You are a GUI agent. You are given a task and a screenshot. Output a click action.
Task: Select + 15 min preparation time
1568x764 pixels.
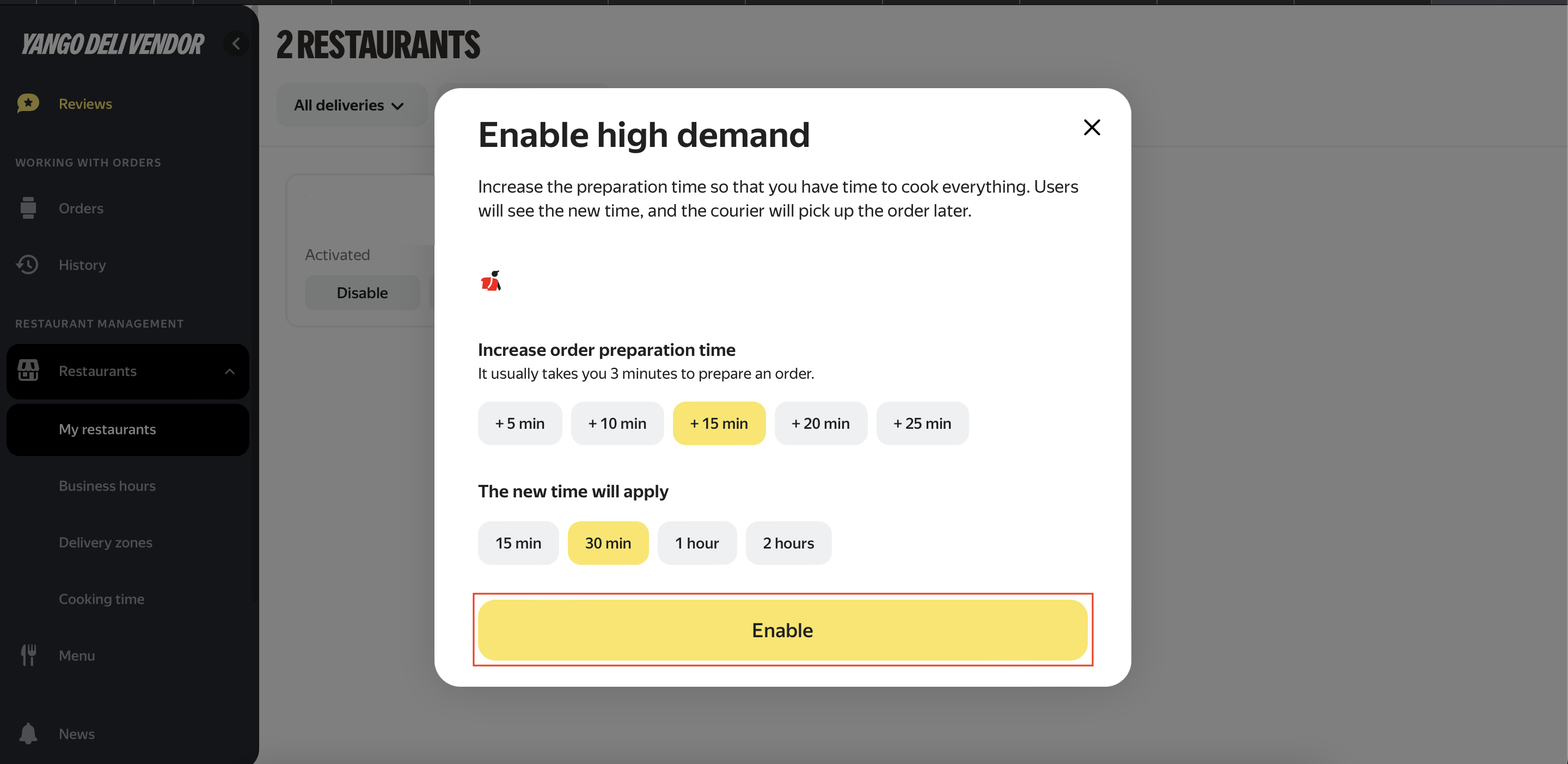719,423
